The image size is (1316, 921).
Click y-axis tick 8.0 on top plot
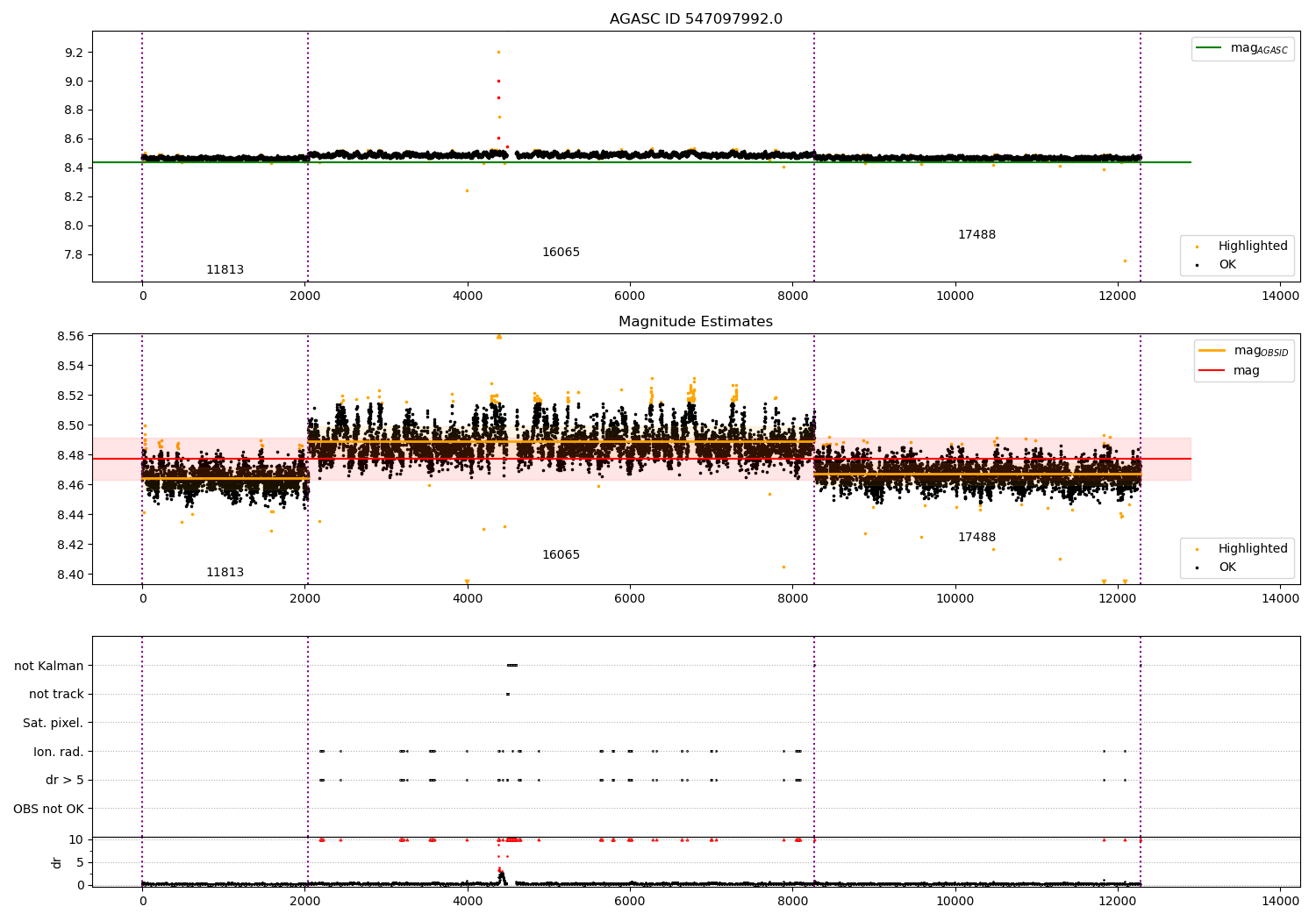click(x=74, y=225)
